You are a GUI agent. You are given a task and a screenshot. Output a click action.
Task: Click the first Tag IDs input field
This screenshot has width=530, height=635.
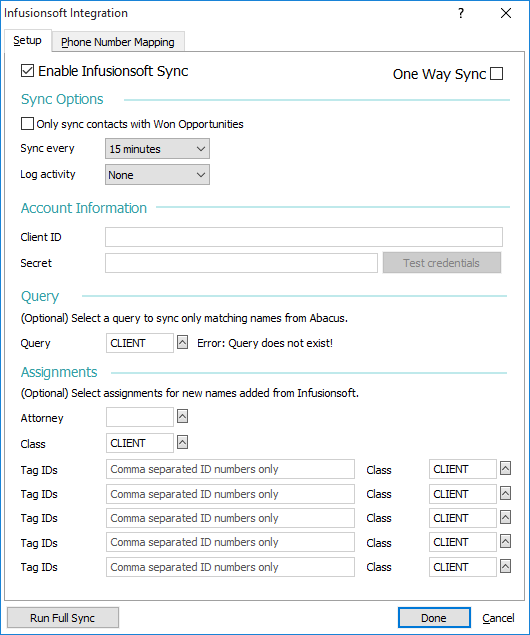click(x=230, y=469)
